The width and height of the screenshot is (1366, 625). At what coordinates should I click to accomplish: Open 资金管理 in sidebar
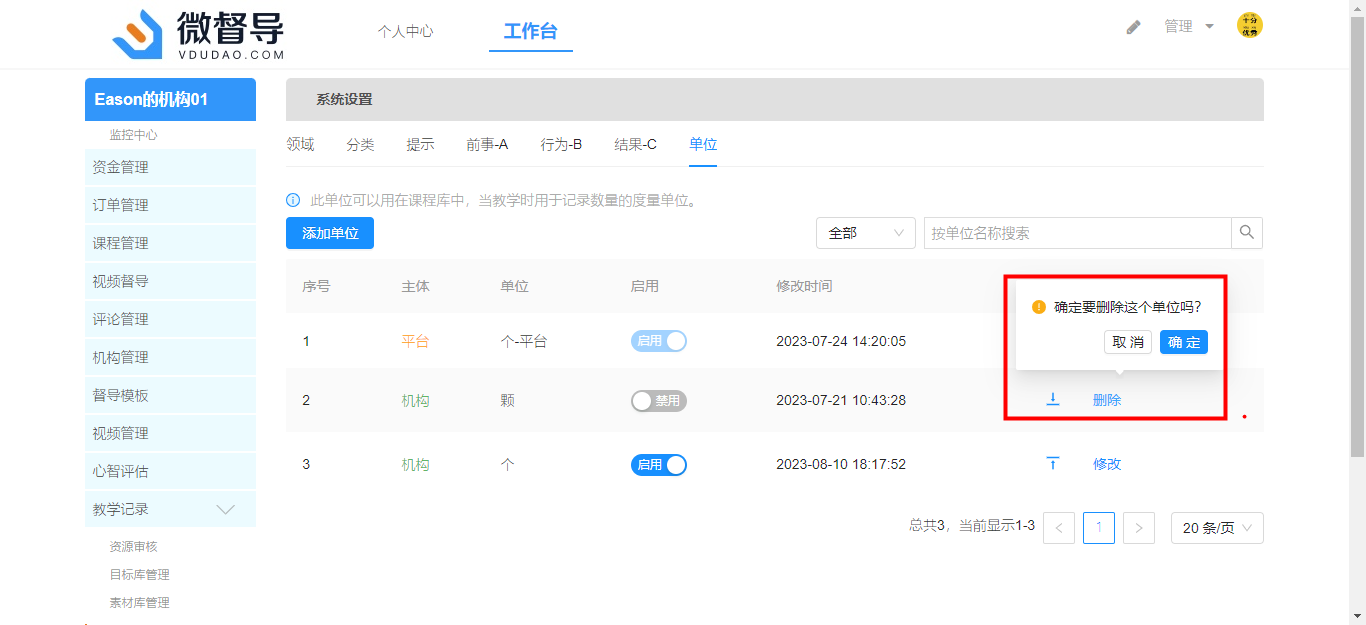point(170,167)
